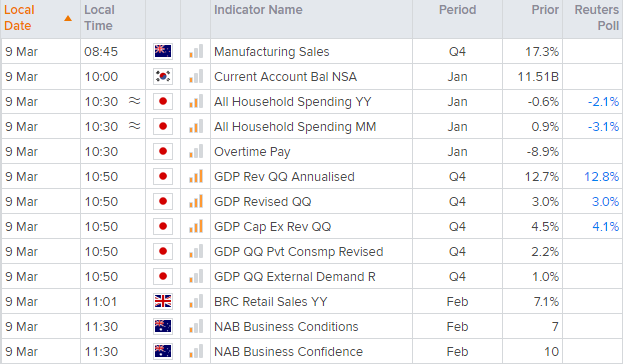Click the Indicator Name column header
The height and width of the screenshot is (364, 623).
[258, 10]
